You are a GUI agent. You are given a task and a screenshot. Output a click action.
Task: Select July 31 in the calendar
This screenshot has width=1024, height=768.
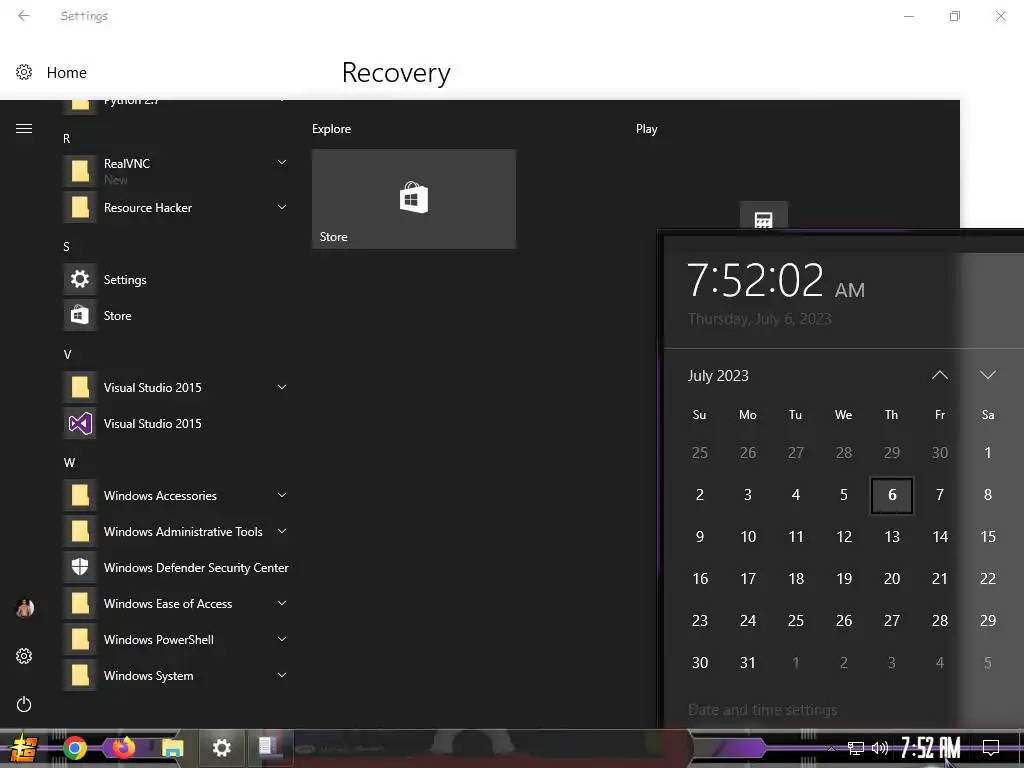click(748, 663)
